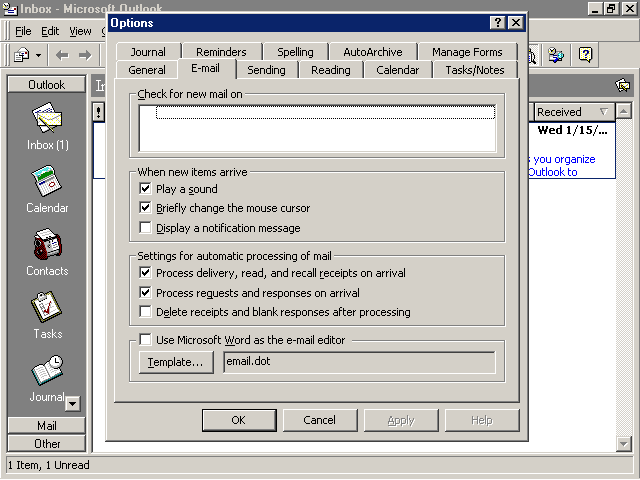Toggle Process delivery, read, and recall receipts
The image size is (640, 480).
click(145, 272)
